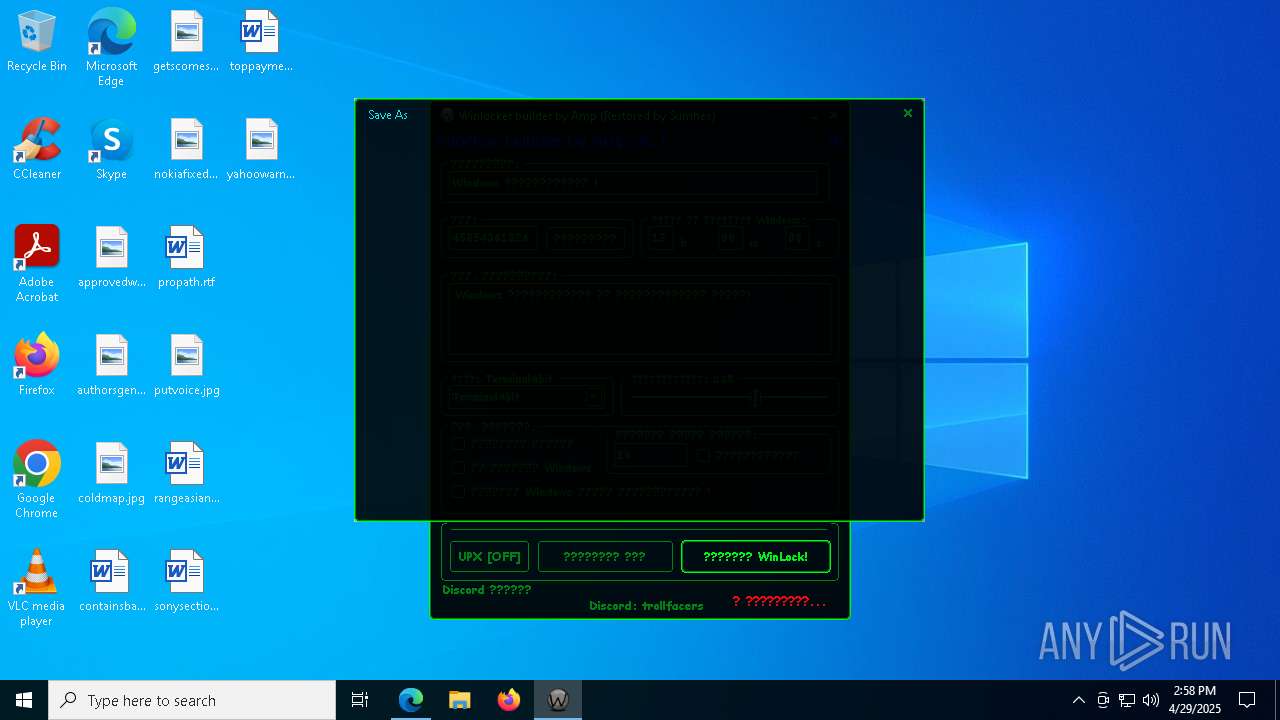Open Edge from the taskbar
Image resolution: width=1280 pixels, height=720 pixels.
point(411,700)
